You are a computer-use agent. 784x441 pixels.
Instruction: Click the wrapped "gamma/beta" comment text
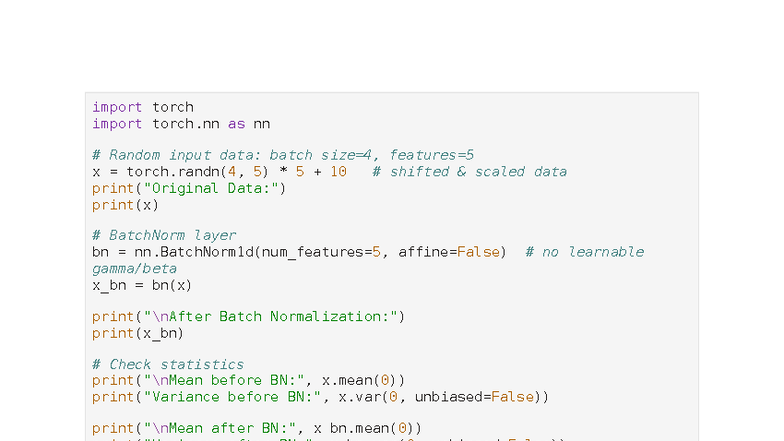click(x=134, y=268)
